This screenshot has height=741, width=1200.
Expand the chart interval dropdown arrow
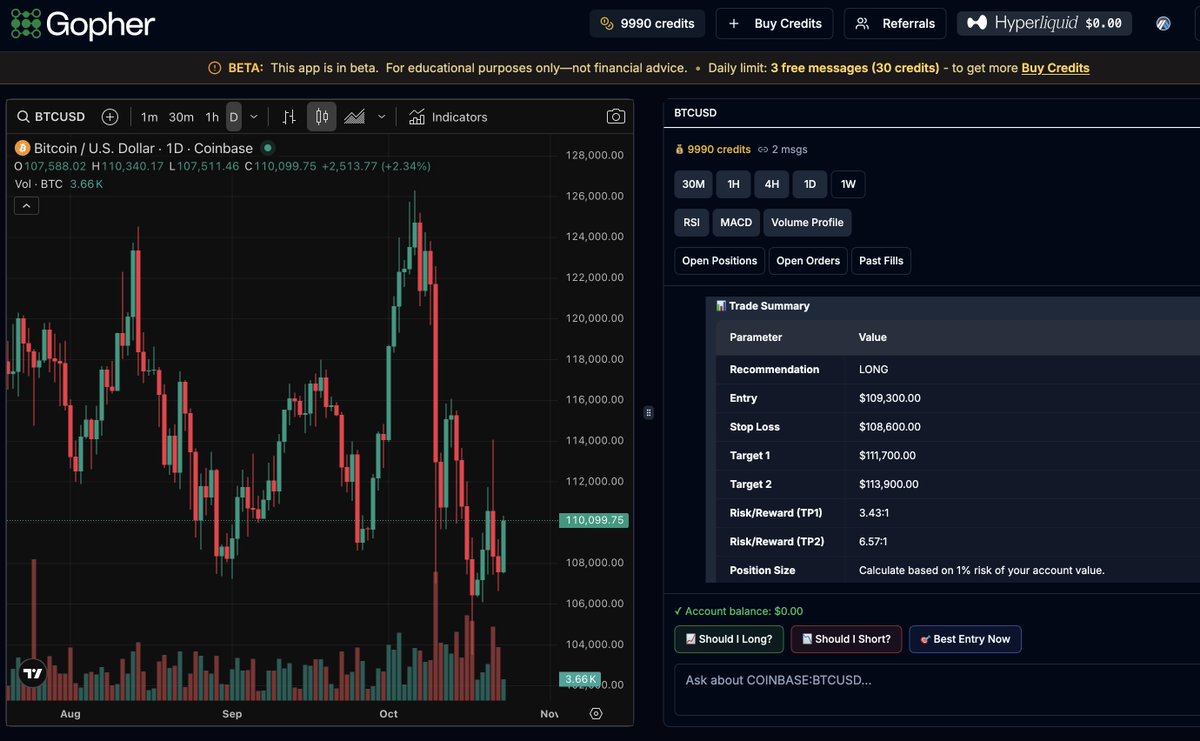tap(254, 117)
